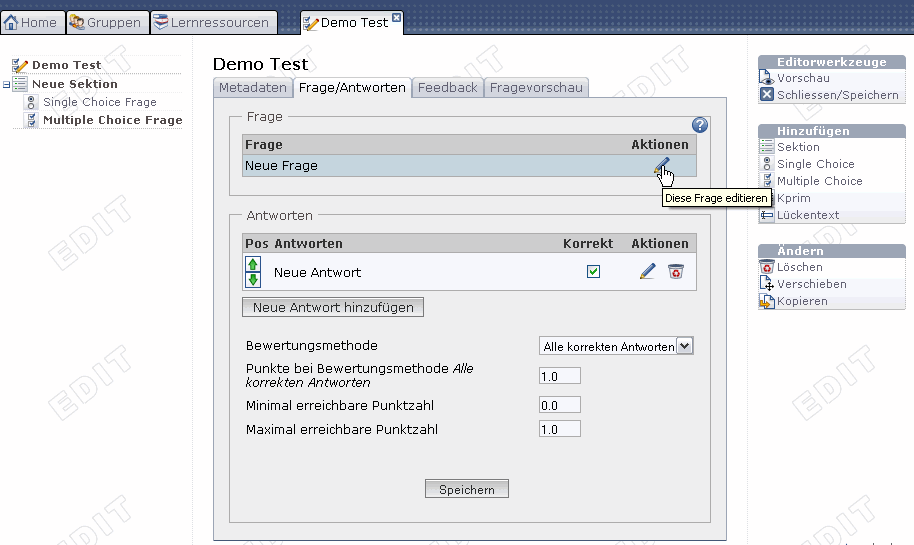Screen dimensions: 914x545
Task: Edit the Neue Antwort answer with pencil icon
Action: click(x=648, y=272)
